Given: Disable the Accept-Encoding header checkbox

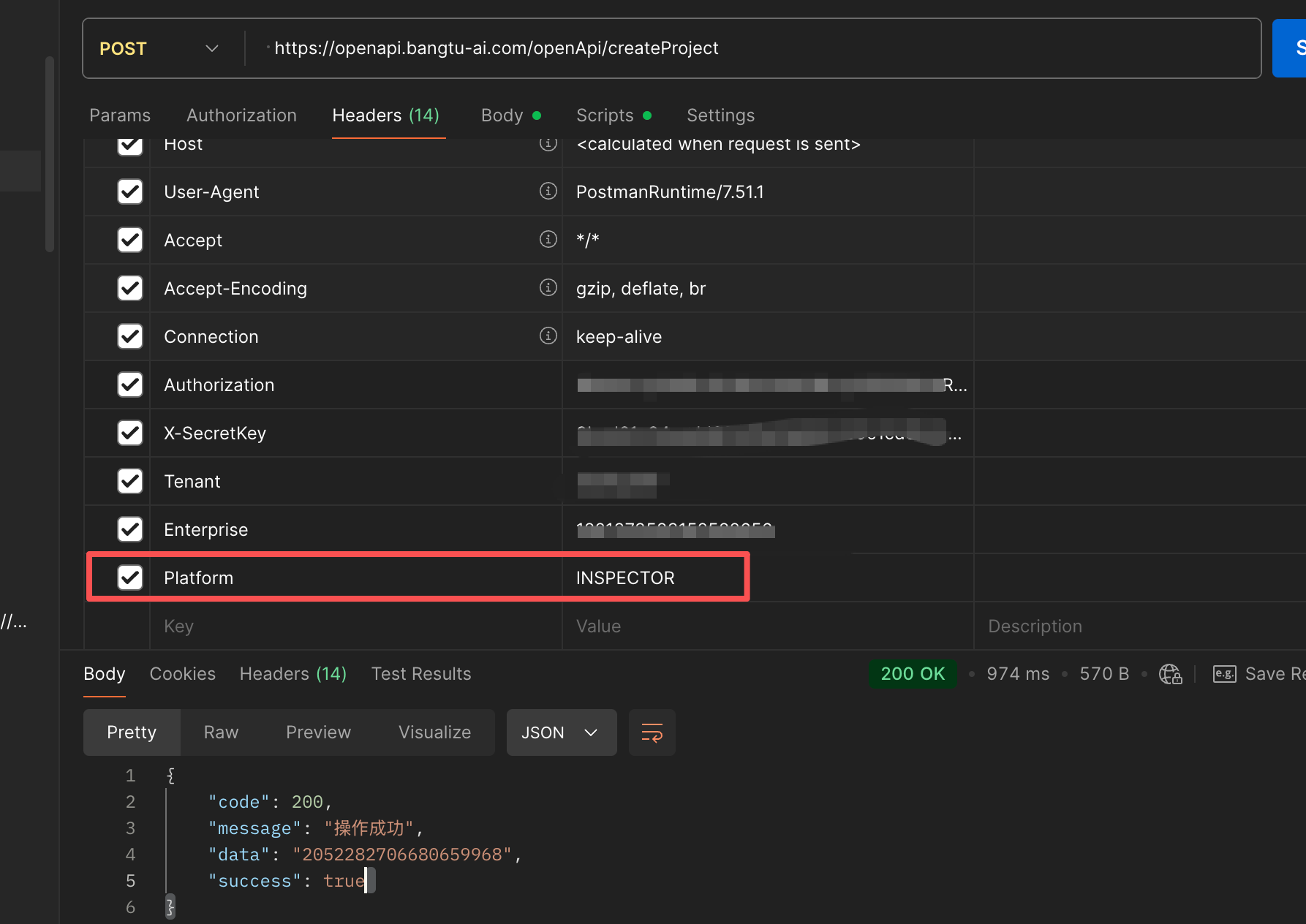Looking at the screenshot, I should 130,288.
